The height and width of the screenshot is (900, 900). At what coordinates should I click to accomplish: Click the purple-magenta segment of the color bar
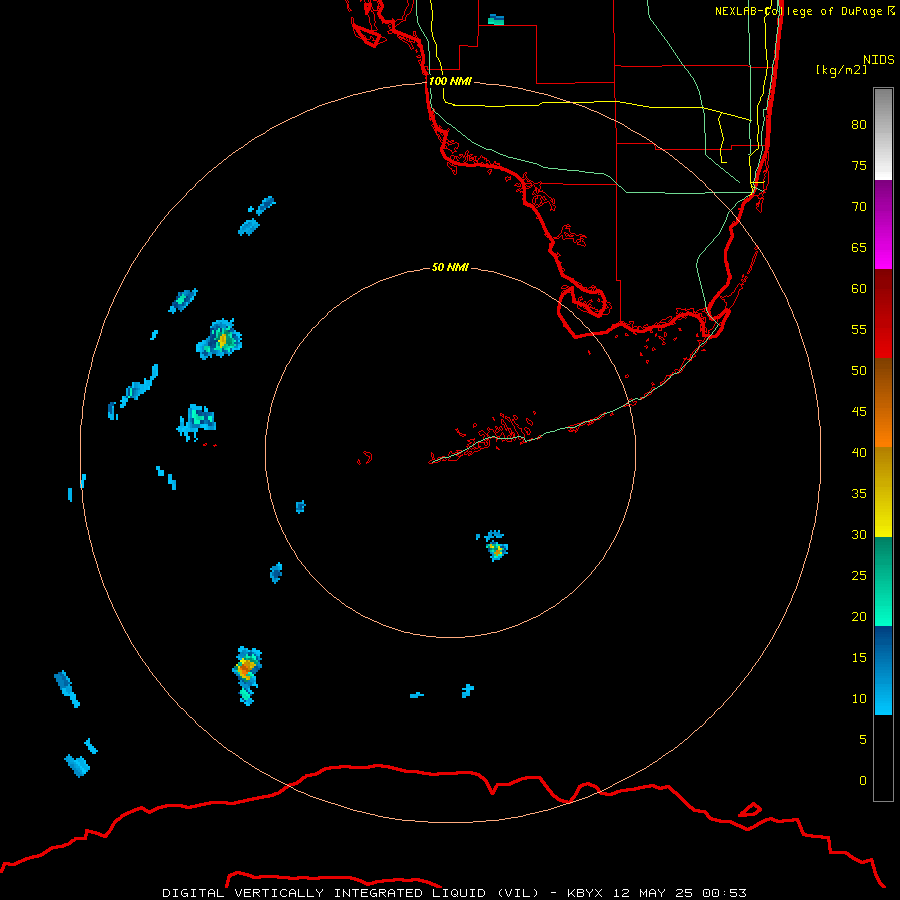pyautogui.click(x=883, y=224)
